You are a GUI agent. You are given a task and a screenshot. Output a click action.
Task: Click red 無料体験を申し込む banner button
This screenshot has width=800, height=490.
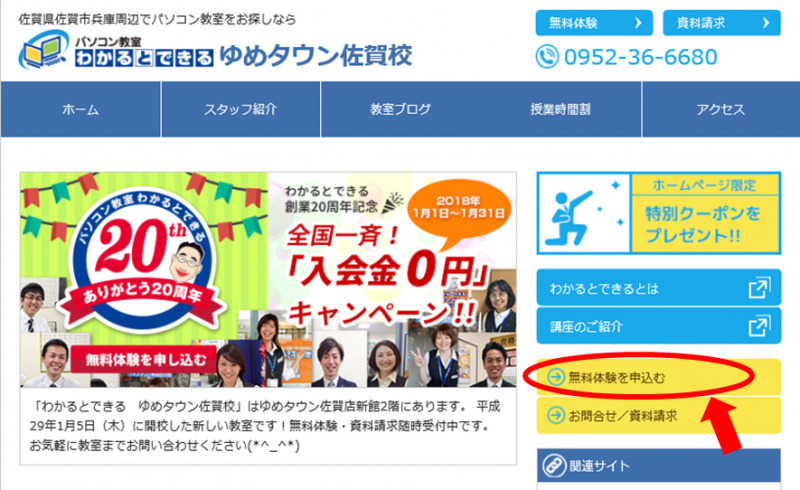click(146, 359)
